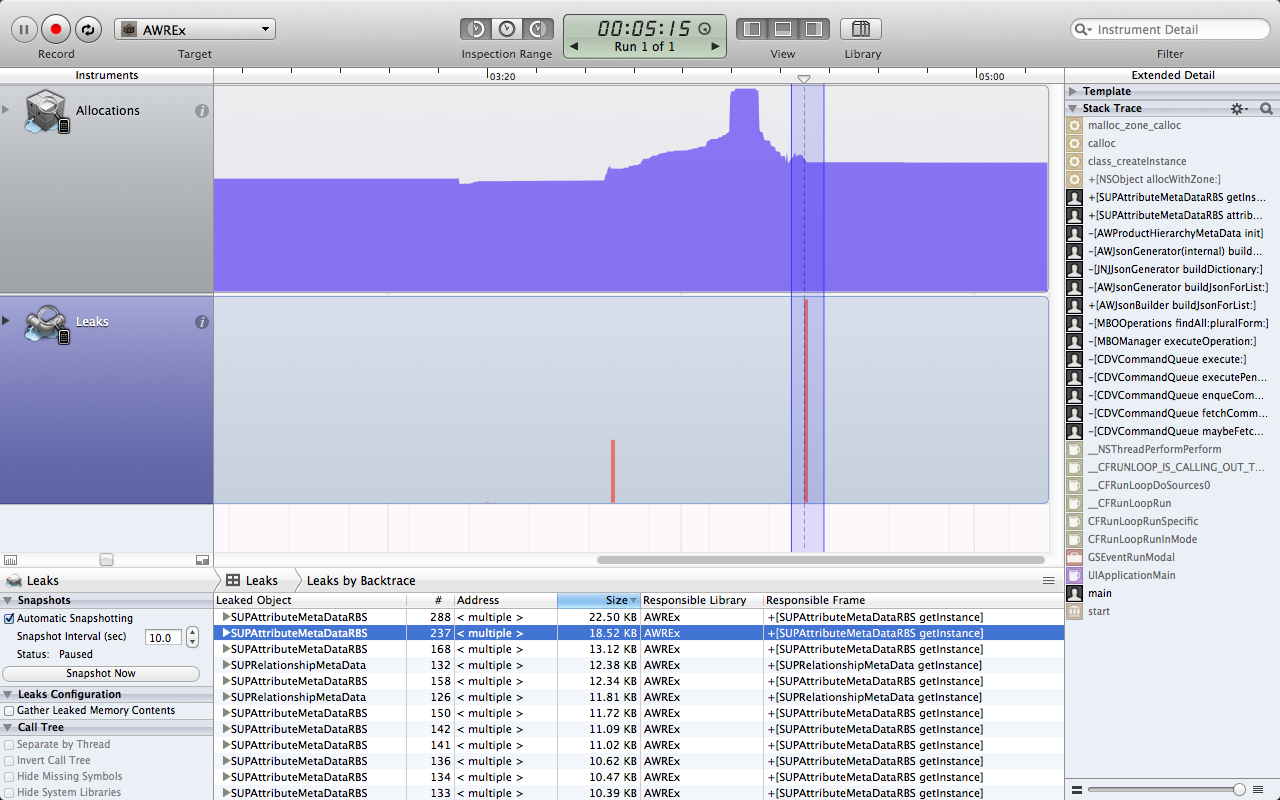Click the icon beside class_createInstance frame

point(1074,162)
